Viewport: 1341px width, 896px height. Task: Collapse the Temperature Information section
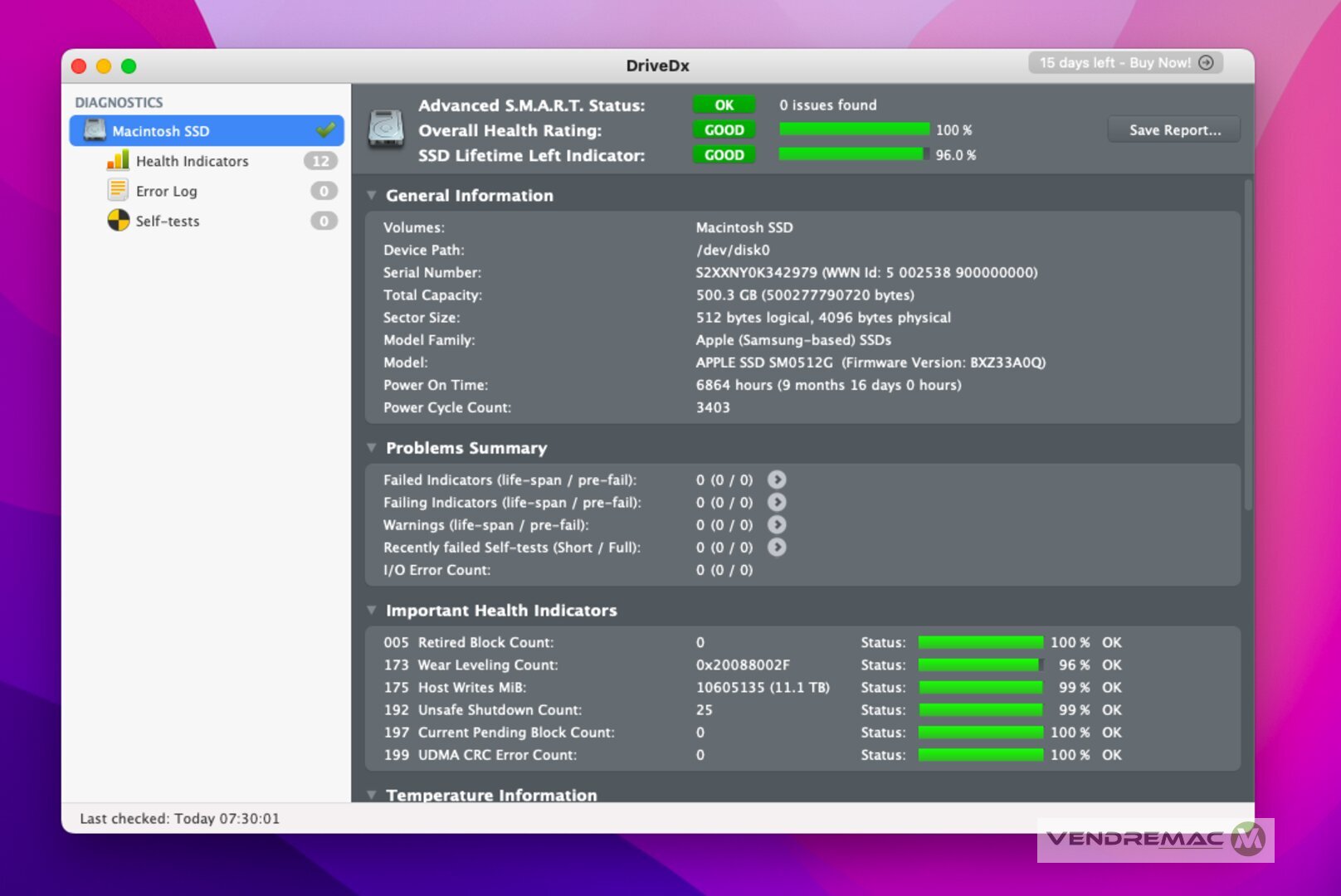pos(372,794)
